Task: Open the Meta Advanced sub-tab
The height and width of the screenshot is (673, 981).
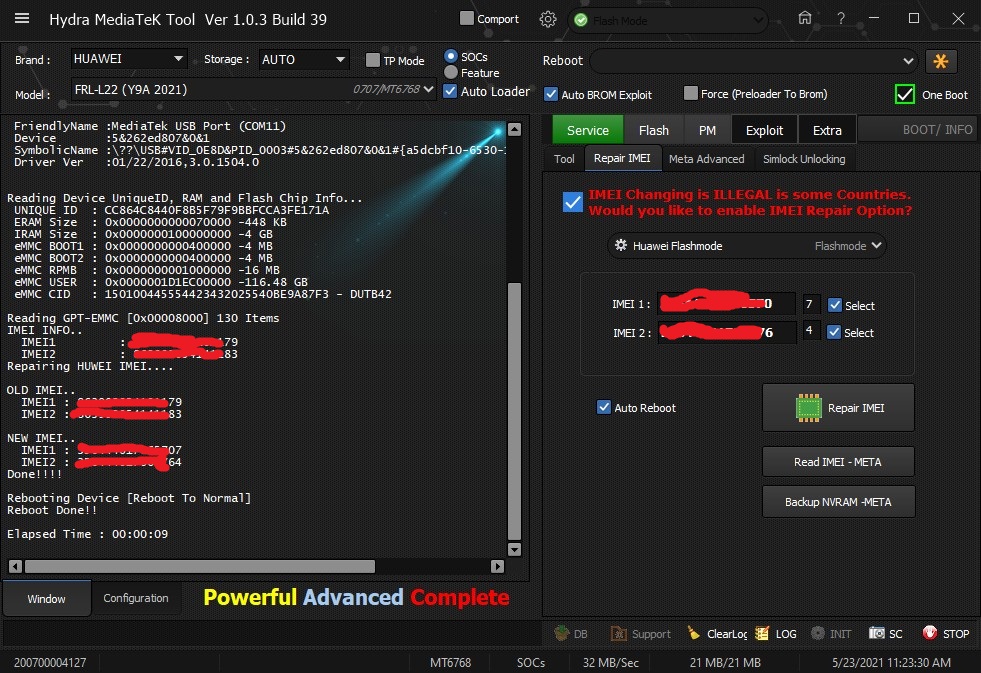Action: pos(706,159)
